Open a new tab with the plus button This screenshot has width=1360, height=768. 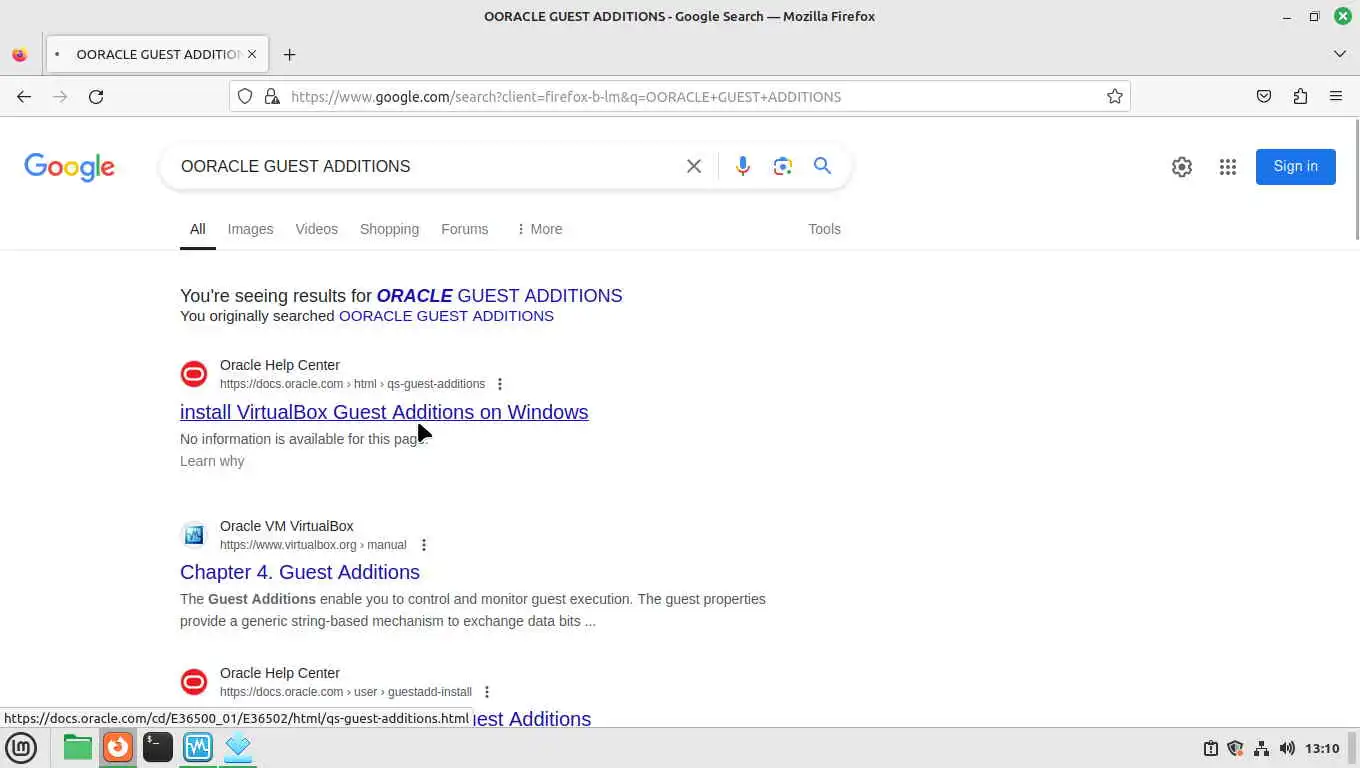tap(289, 54)
